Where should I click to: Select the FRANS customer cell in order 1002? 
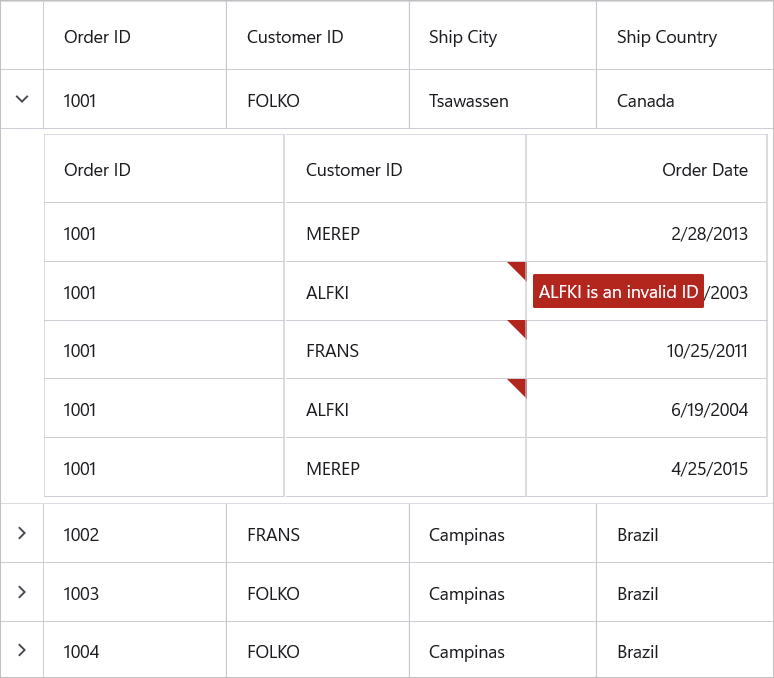tap(273, 535)
